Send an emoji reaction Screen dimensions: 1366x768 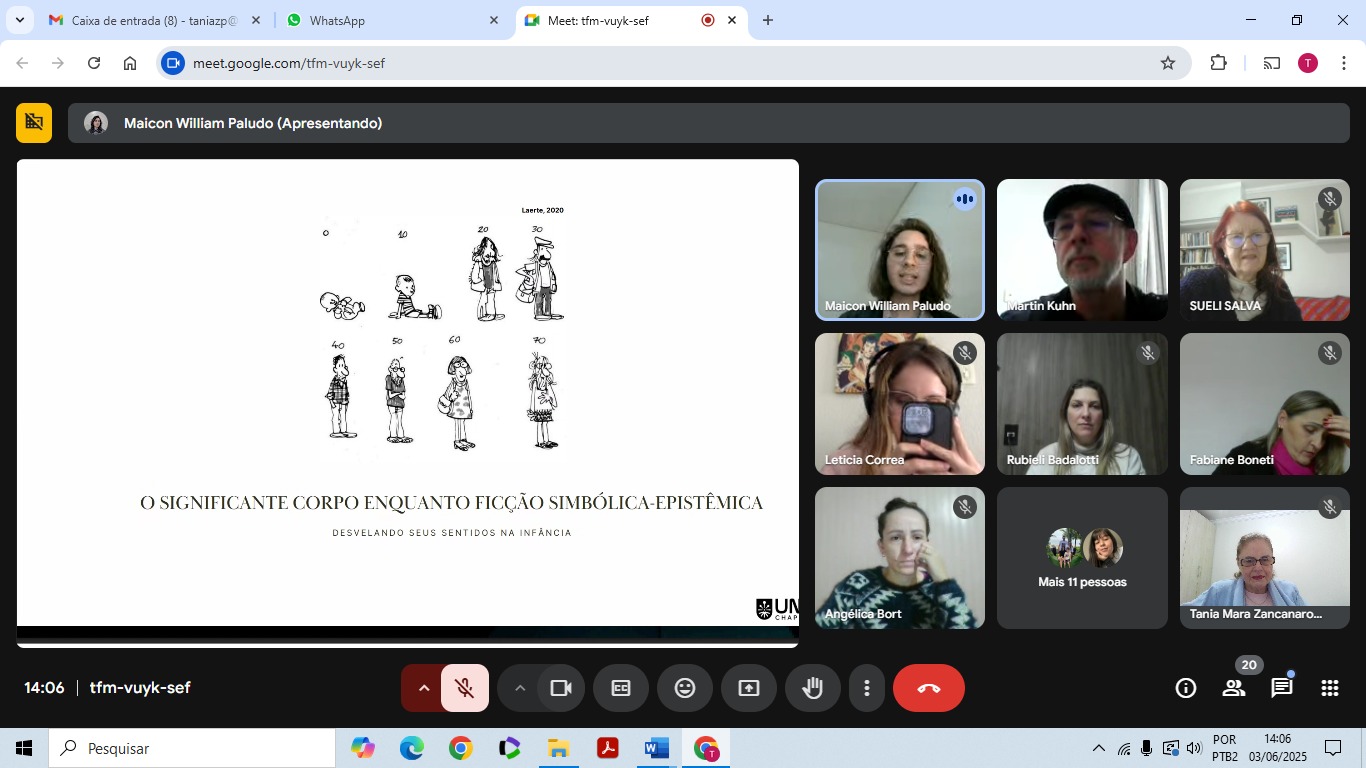[x=685, y=688]
